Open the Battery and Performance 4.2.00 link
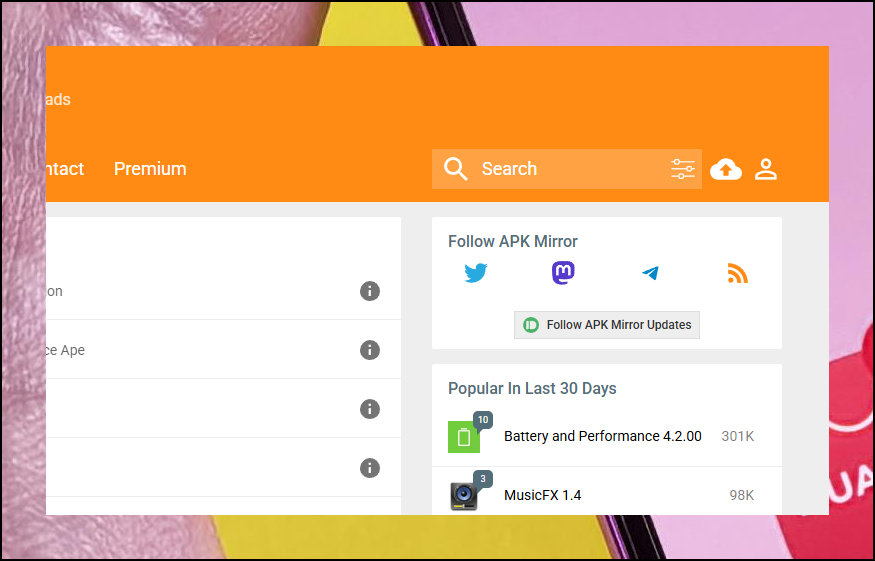Screen dimensions: 875x561 click(603, 436)
